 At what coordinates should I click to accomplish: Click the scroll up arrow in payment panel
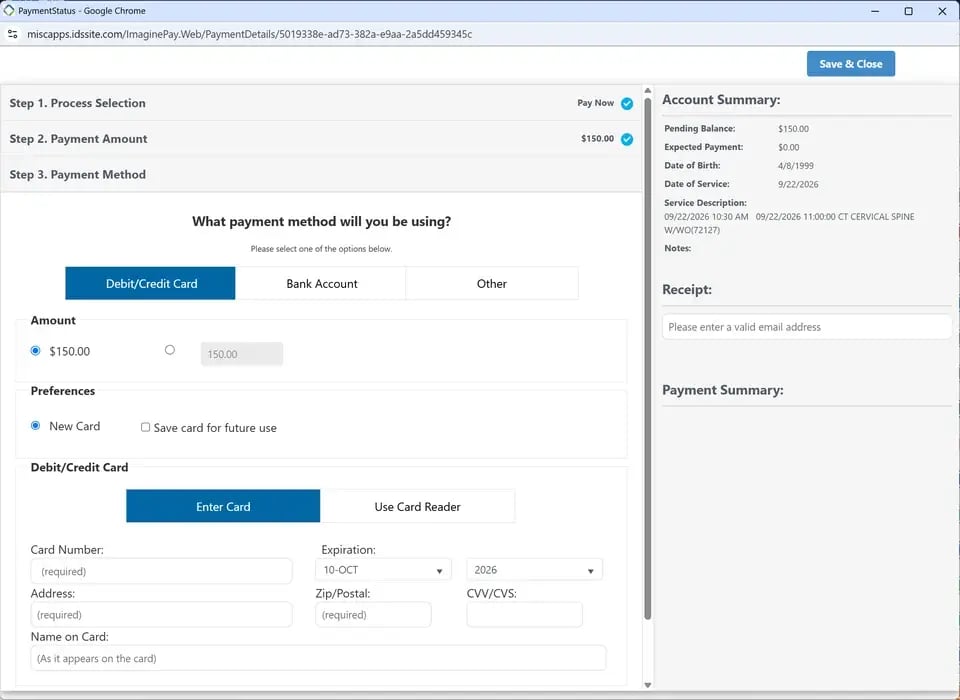(648, 91)
